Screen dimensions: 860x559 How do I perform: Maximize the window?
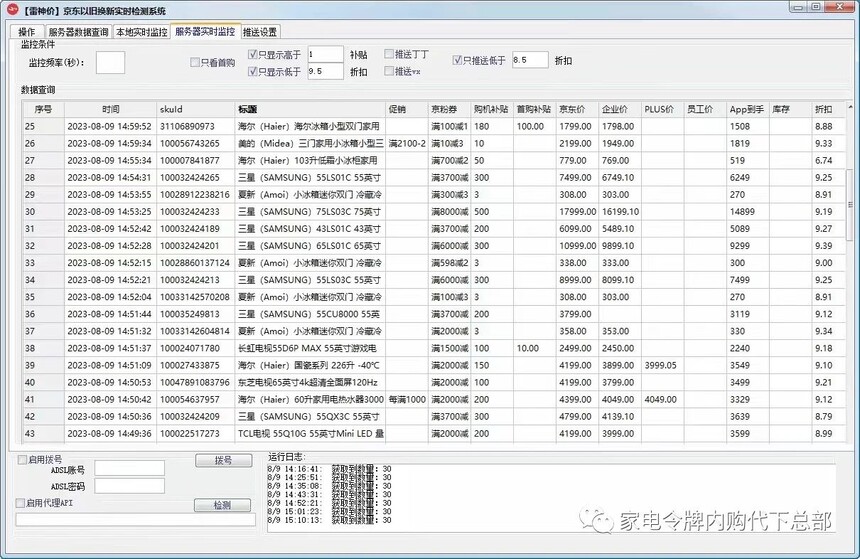[816, 7]
